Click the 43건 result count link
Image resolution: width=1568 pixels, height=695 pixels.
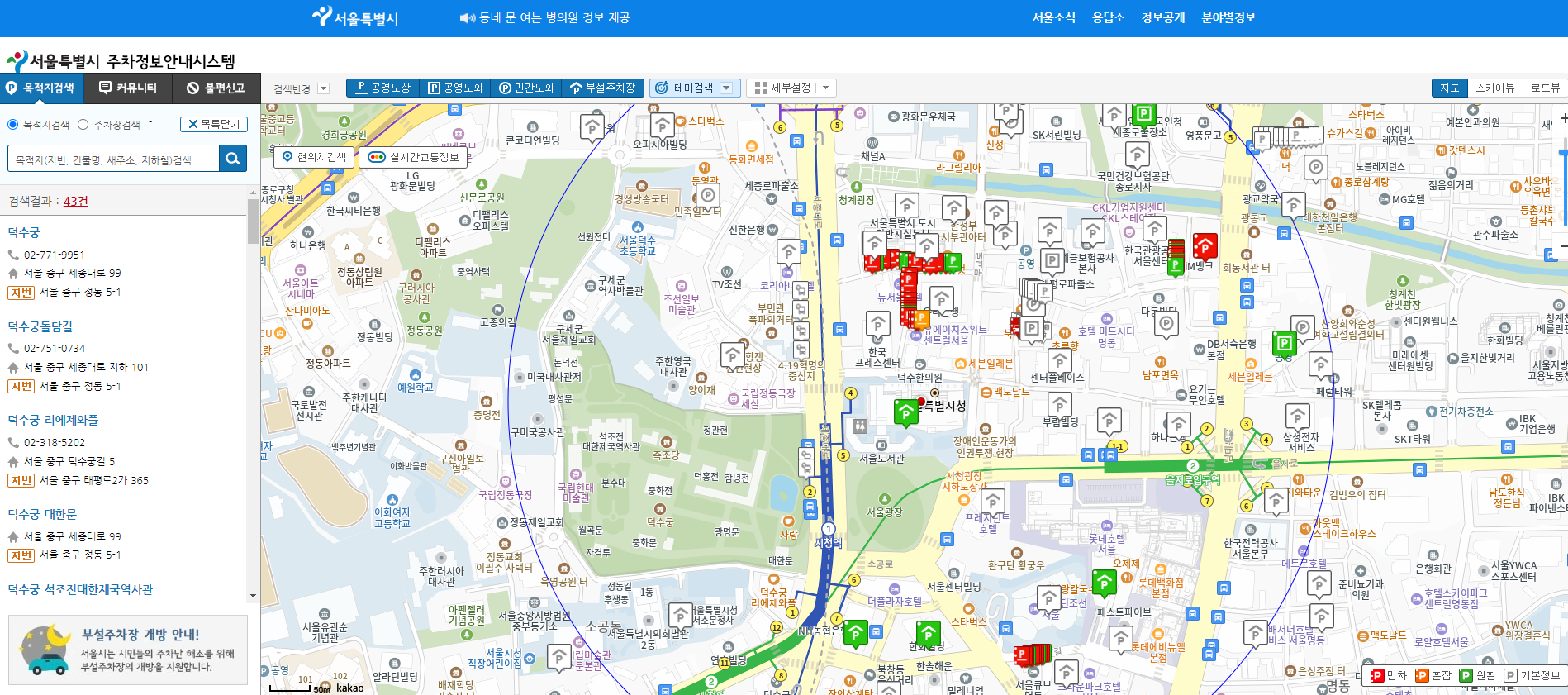tap(76, 201)
